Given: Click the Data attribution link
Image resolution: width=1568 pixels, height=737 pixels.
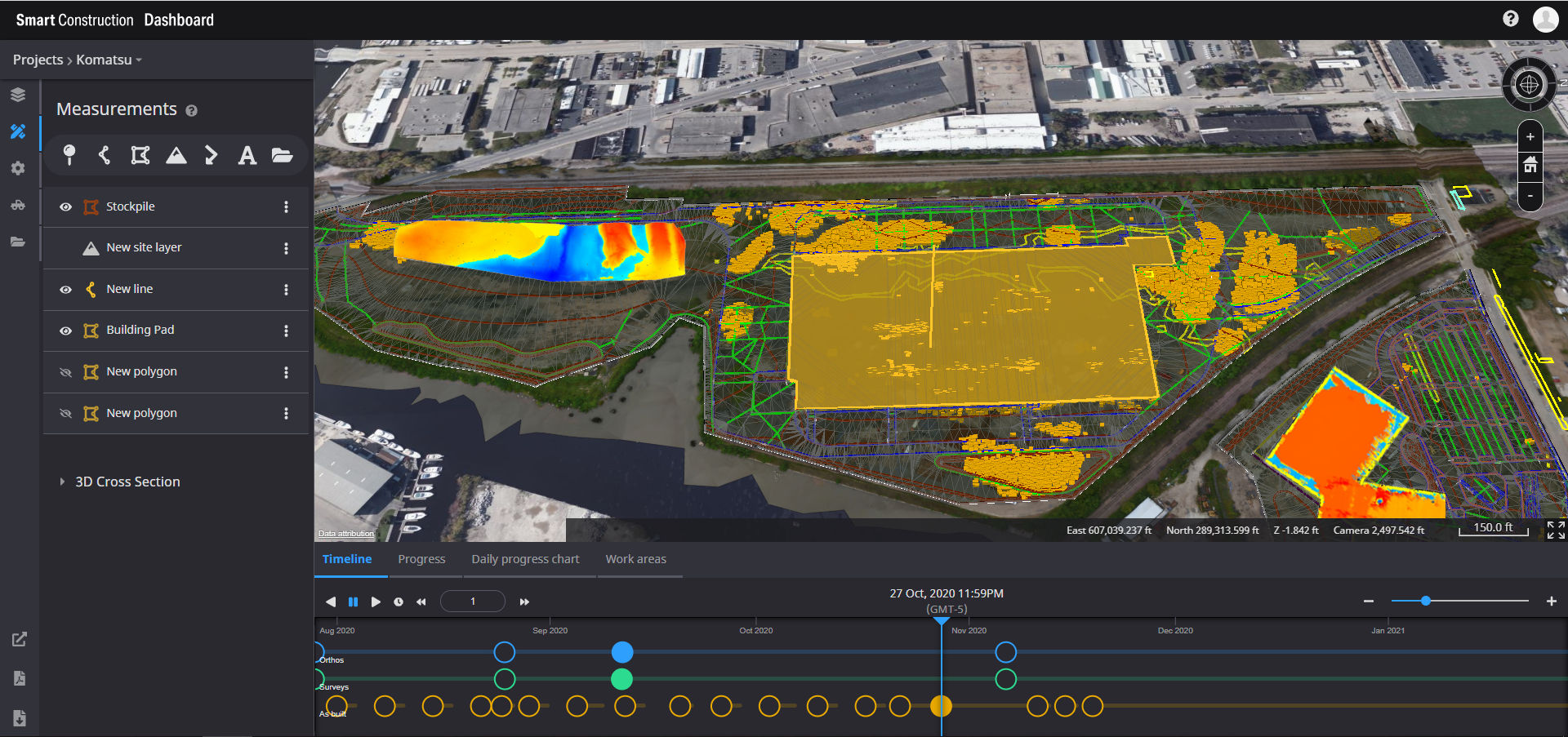Looking at the screenshot, I should [x=345, y=533].
